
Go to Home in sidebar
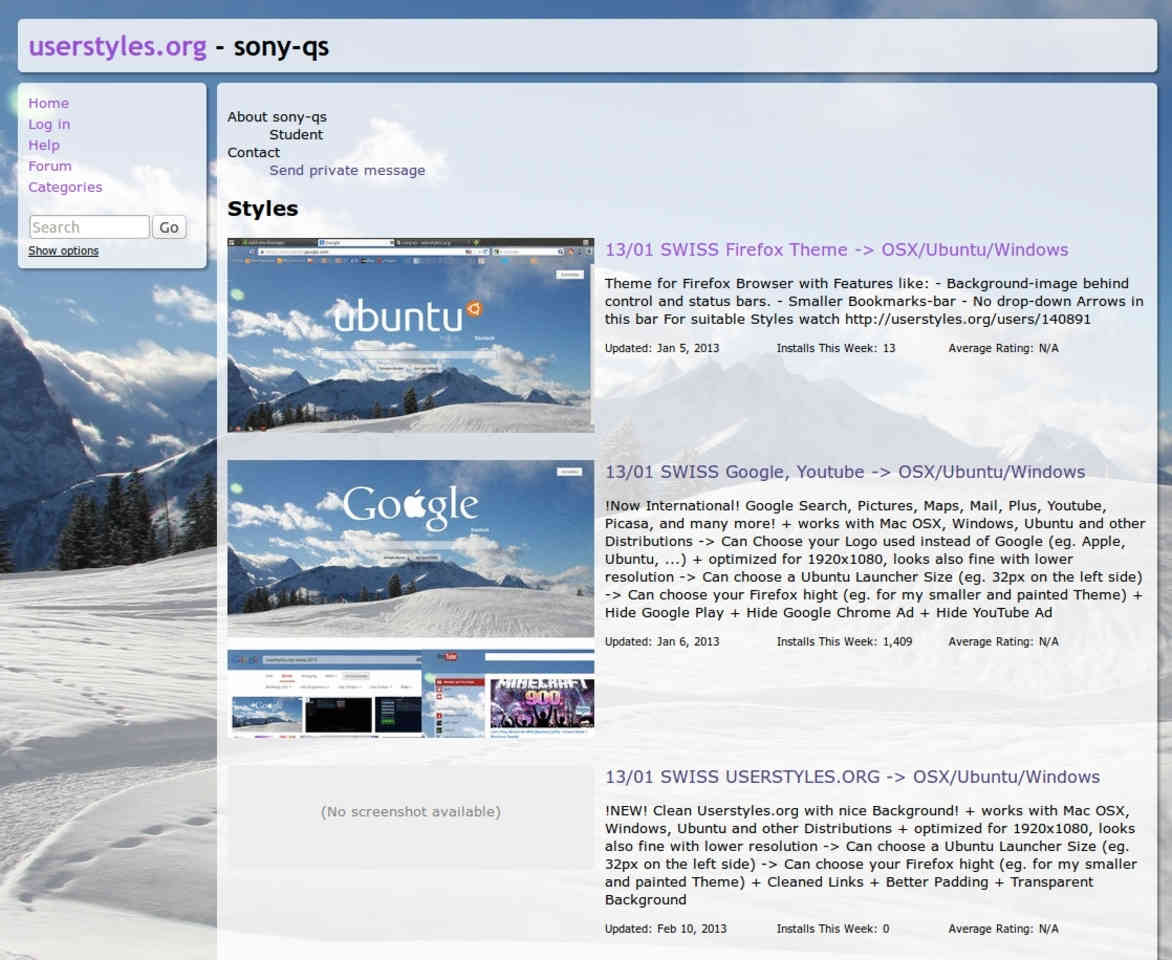point(49,103)
